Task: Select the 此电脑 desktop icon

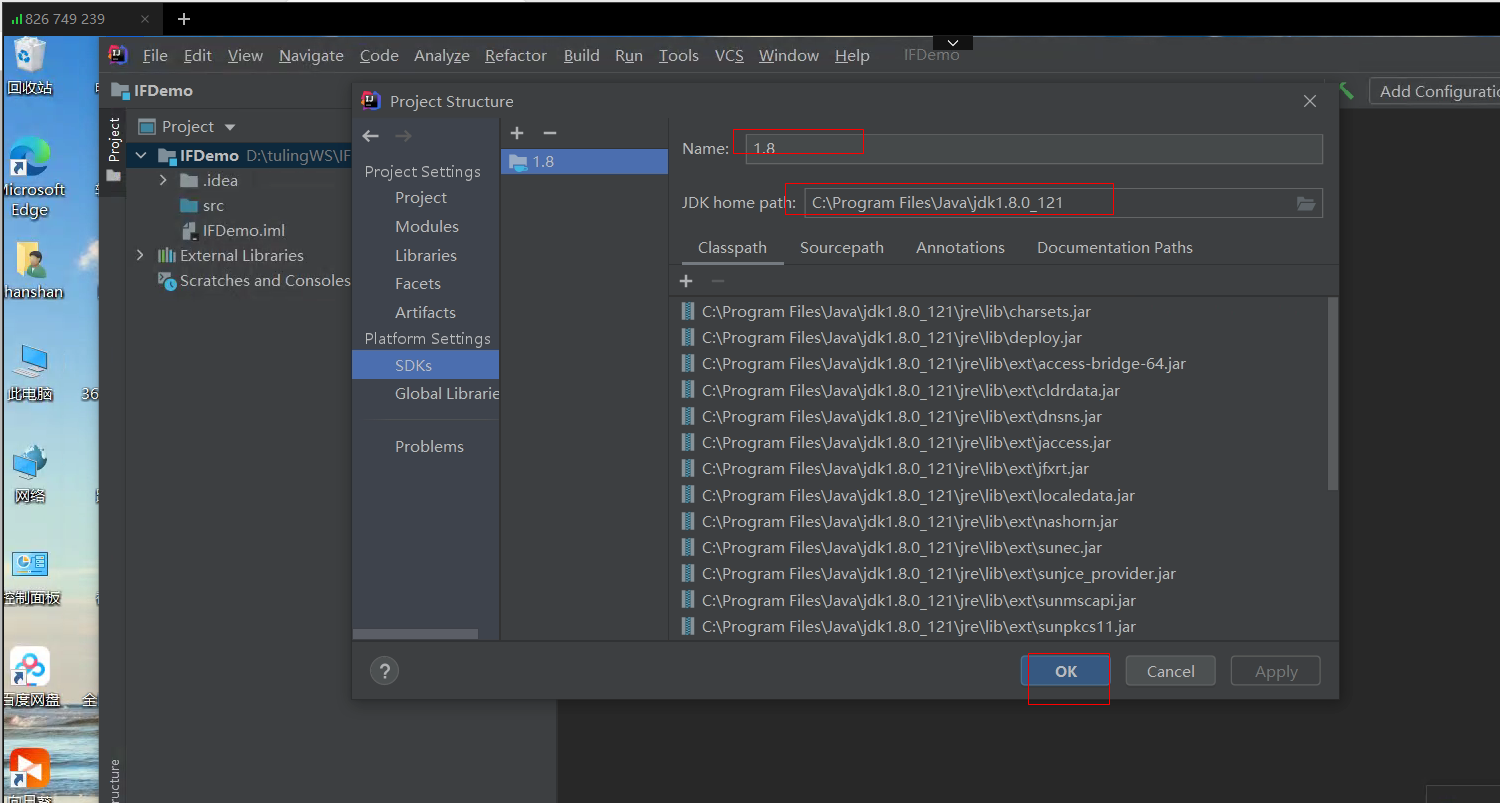Action: pos(30,372)
